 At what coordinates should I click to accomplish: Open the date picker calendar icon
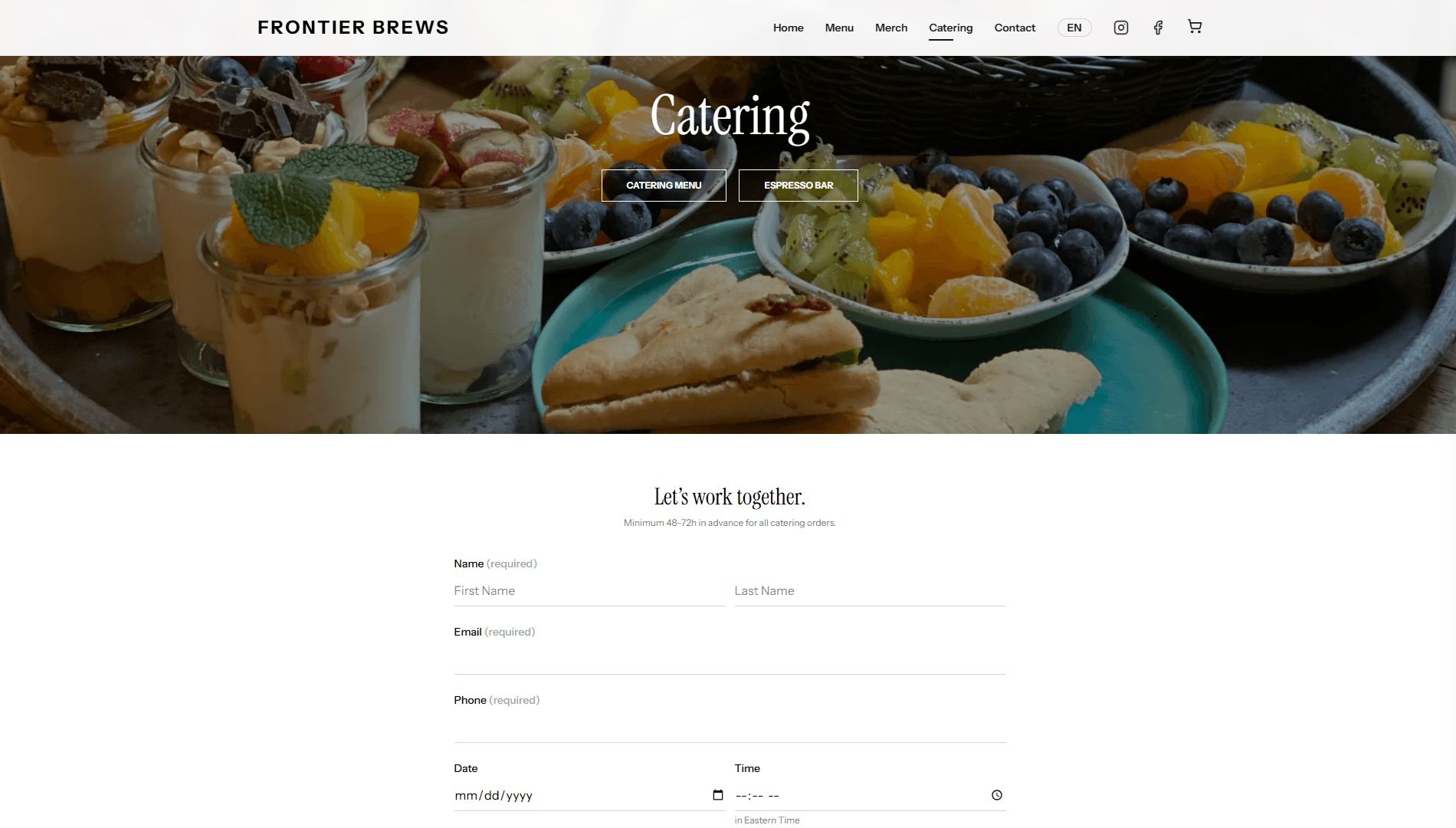coord(718,795)
